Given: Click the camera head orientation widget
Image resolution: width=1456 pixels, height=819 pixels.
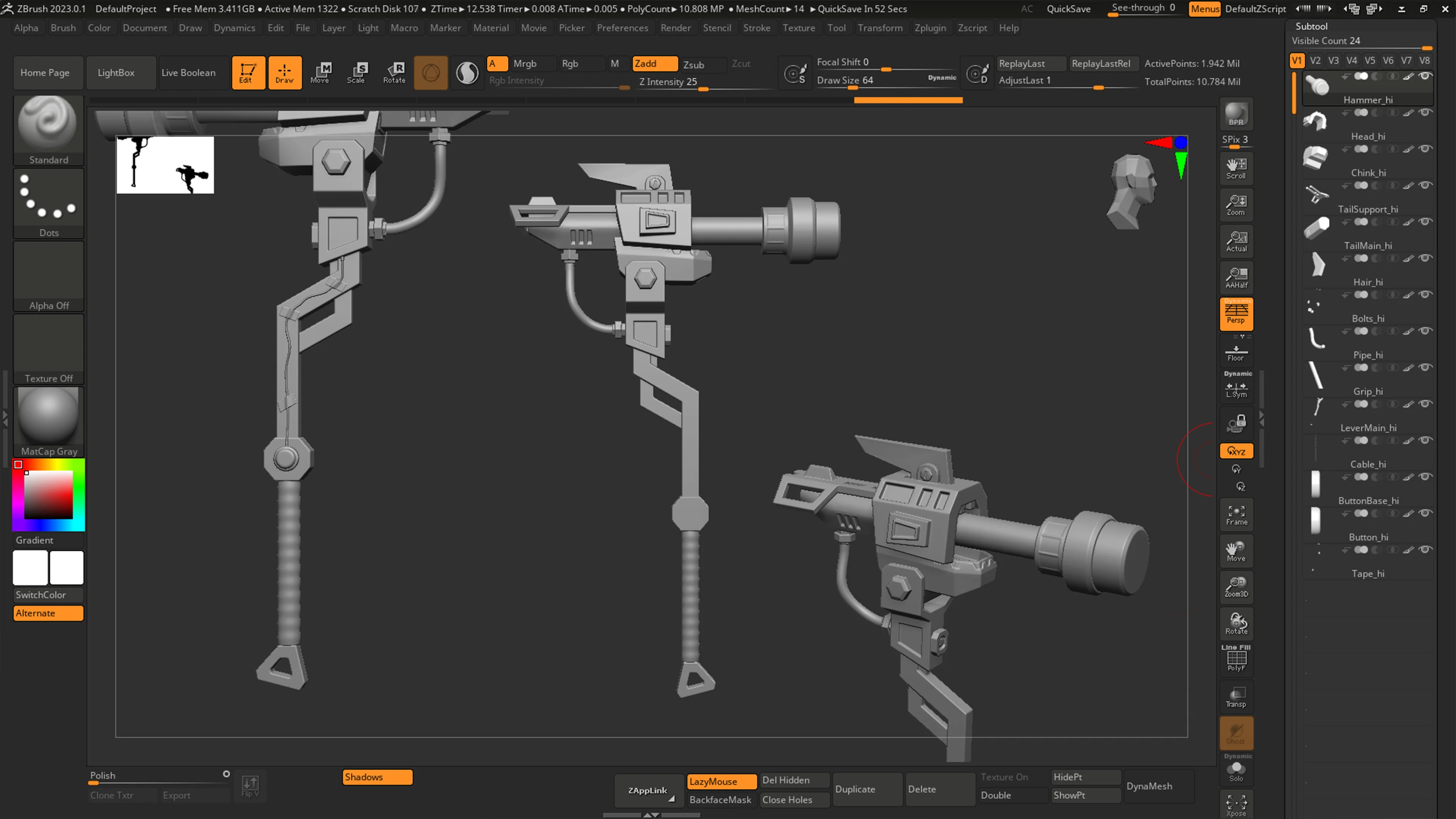Looking at the screenshot, I should tap(1132, 192).
